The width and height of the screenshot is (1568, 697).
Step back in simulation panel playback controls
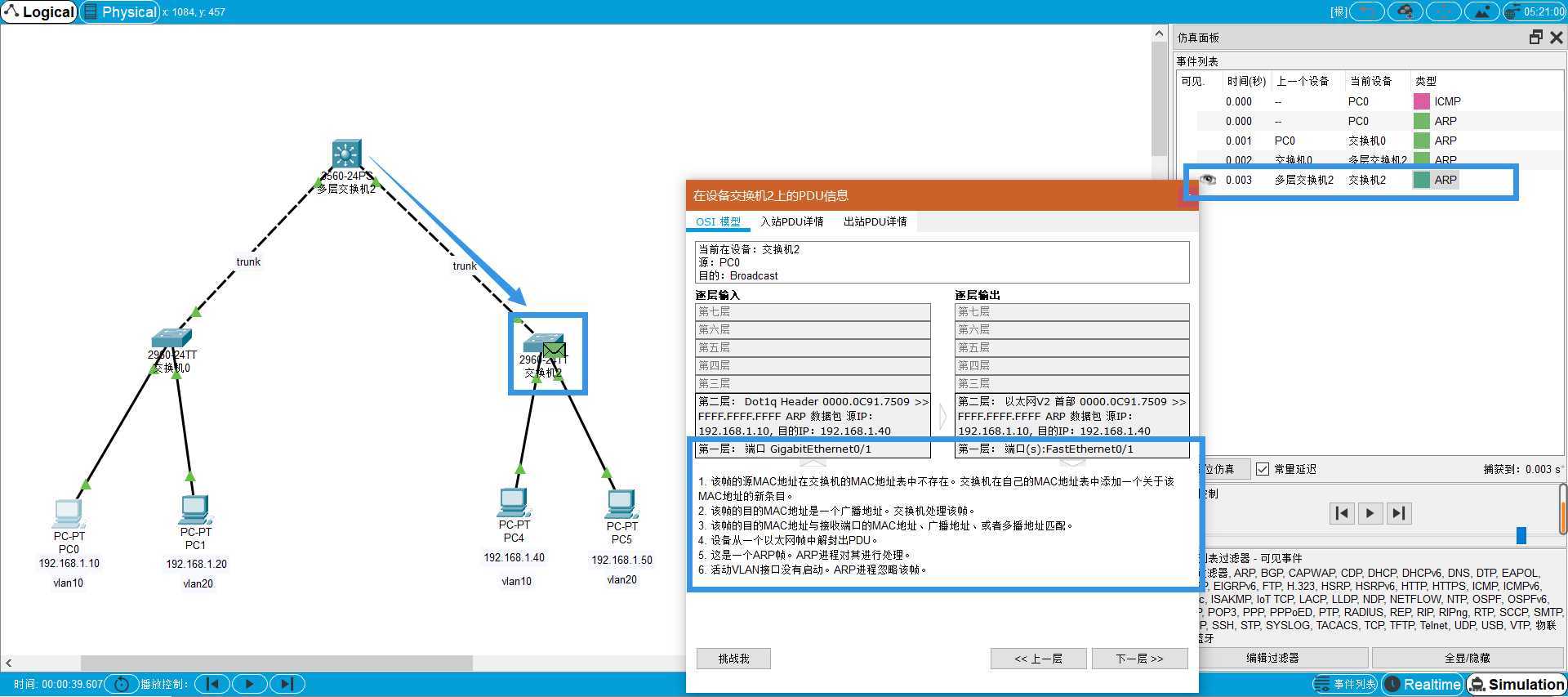[1341, 513]
